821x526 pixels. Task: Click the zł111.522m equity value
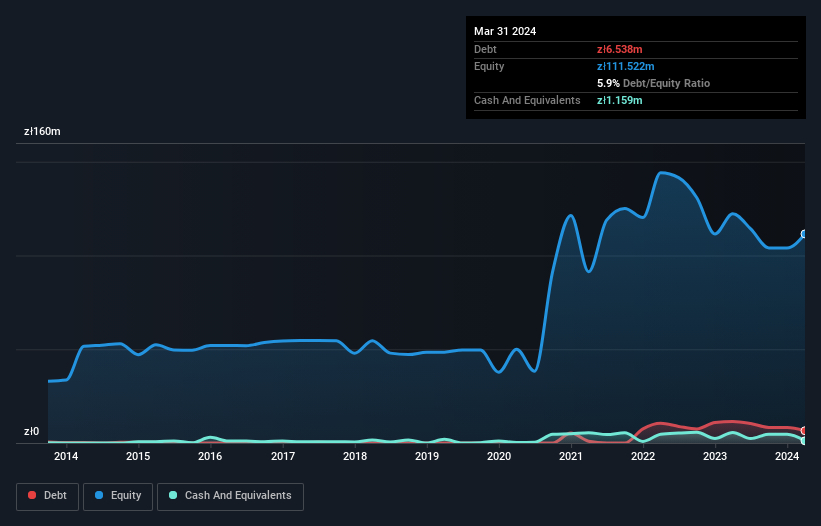(626, 66)
